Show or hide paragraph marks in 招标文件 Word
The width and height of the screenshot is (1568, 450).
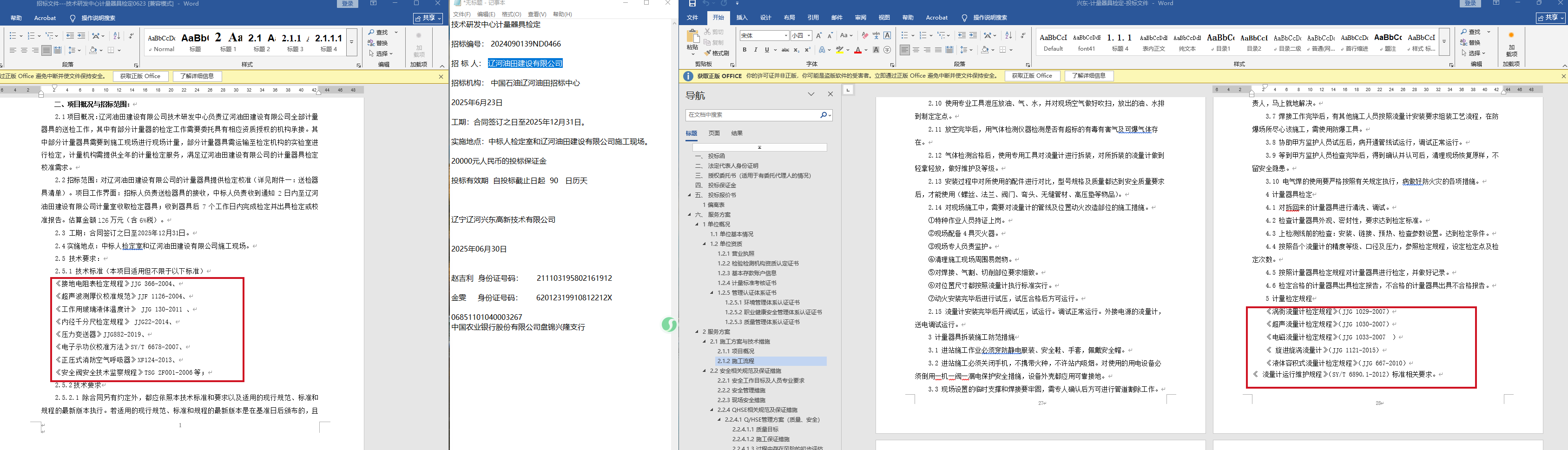tap(132, 36)
